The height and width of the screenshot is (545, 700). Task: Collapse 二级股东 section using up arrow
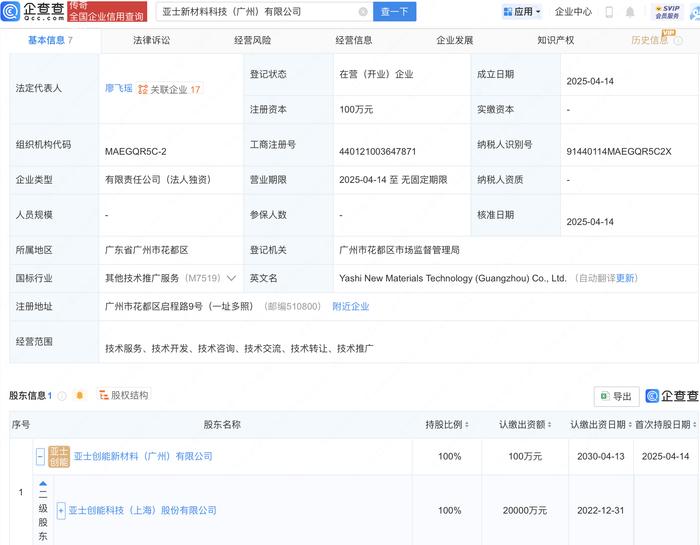tap(43, 483)
